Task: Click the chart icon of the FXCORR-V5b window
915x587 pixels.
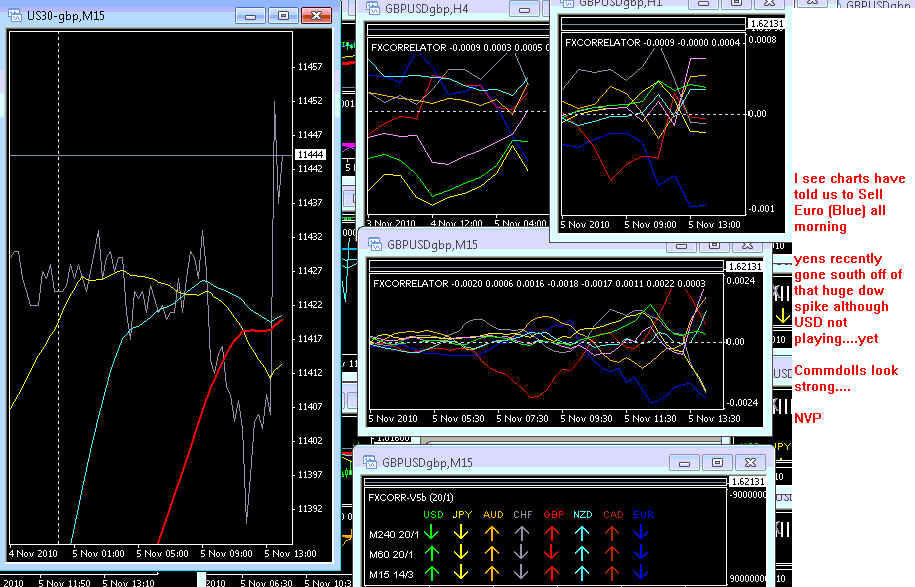Action: [370, 462]
